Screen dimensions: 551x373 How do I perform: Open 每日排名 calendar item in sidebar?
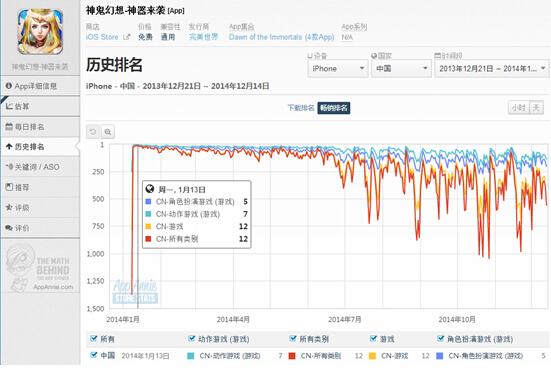click(40, 127)
